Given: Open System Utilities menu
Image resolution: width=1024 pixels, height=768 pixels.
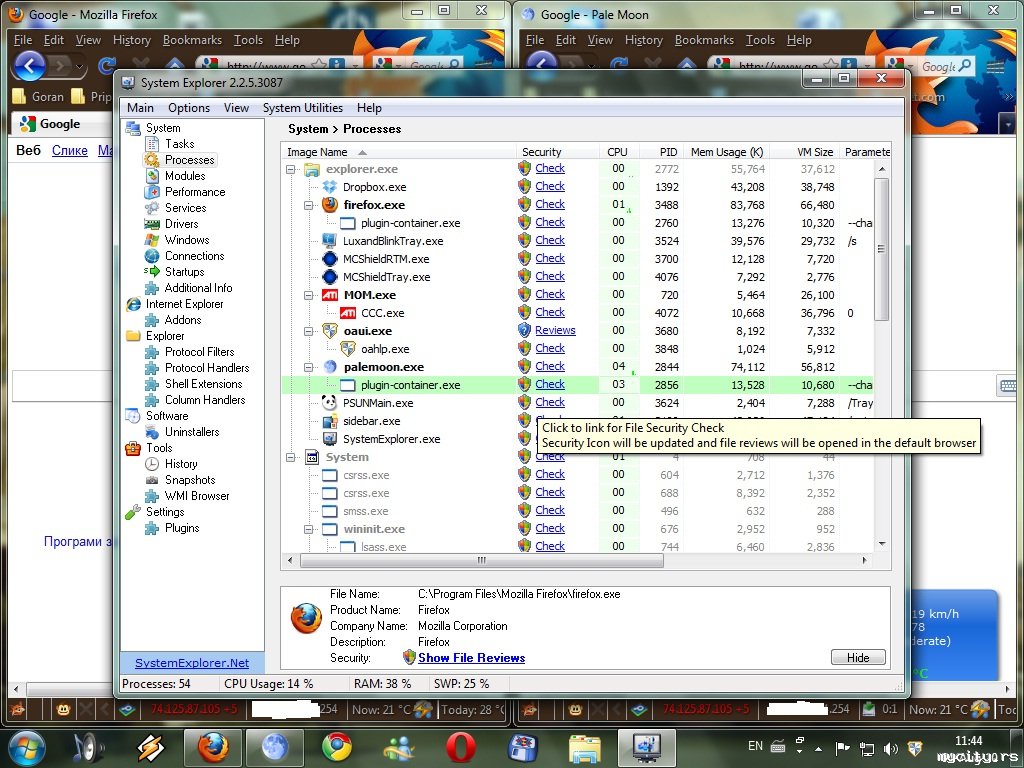Looking at the screenshot, I should (302, 108).
